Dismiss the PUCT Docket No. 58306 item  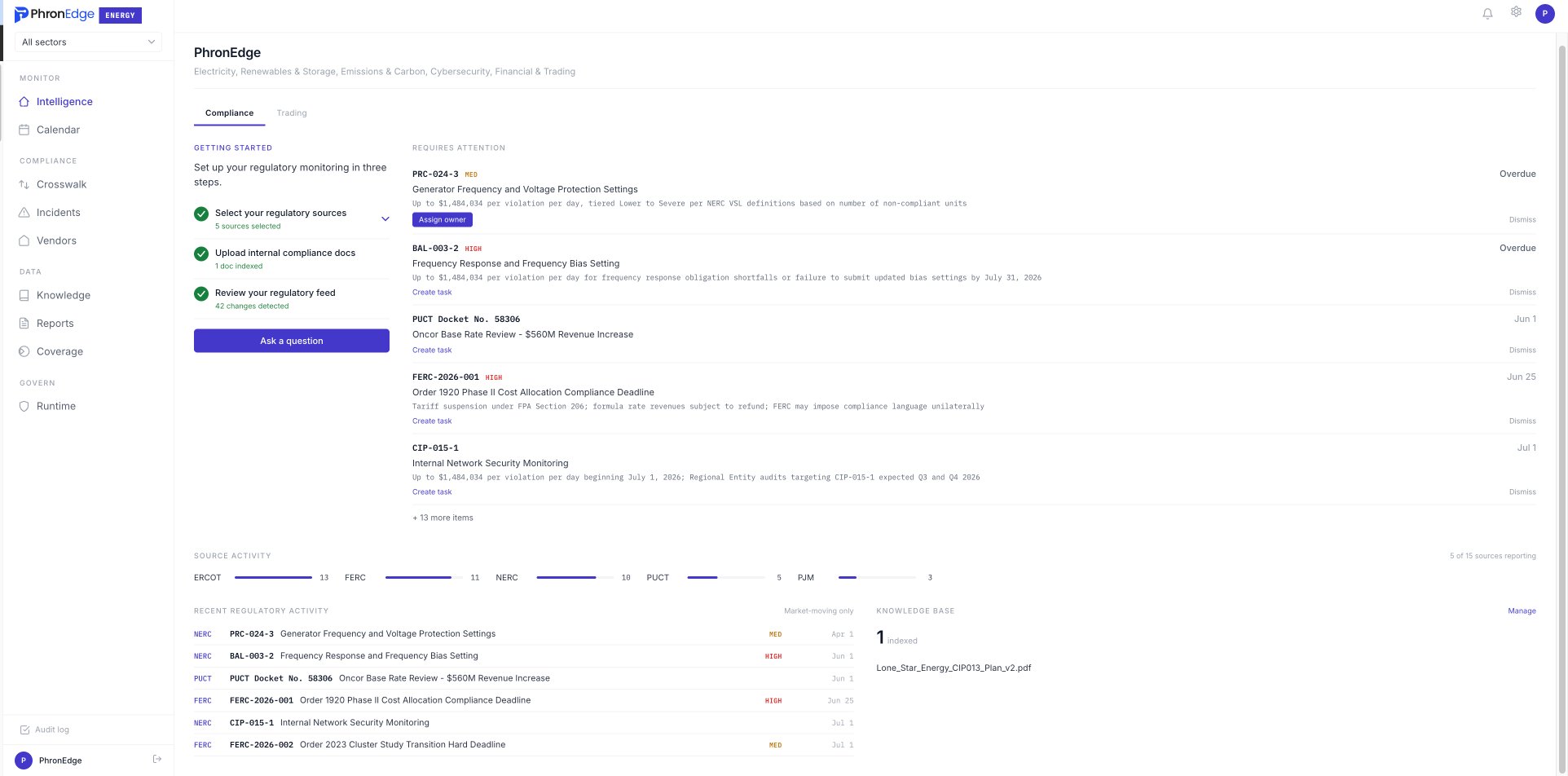(1522, 350)
